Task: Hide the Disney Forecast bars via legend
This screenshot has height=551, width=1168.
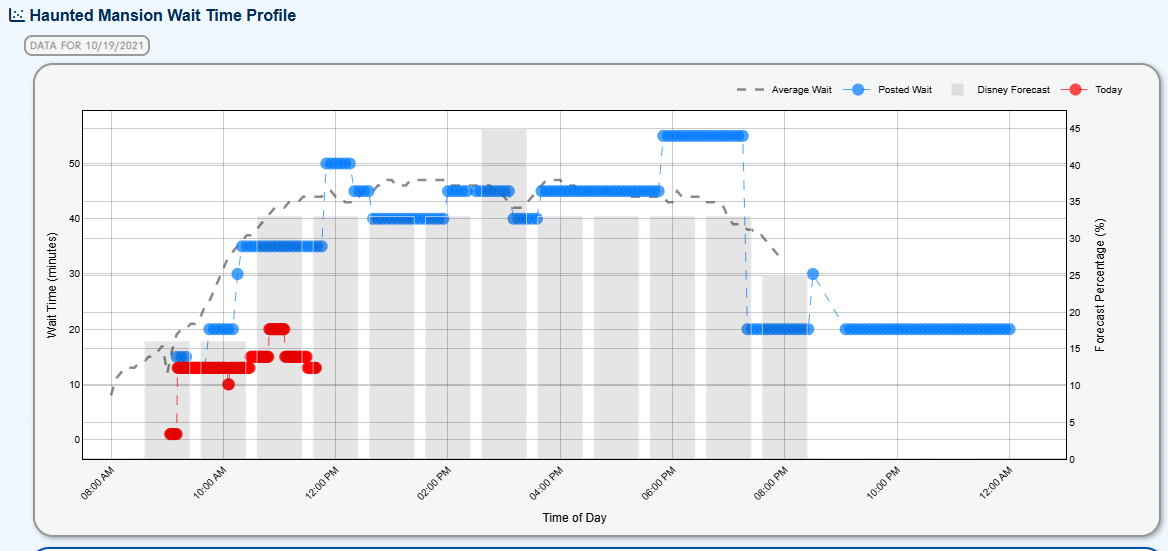Action: 1000,89
